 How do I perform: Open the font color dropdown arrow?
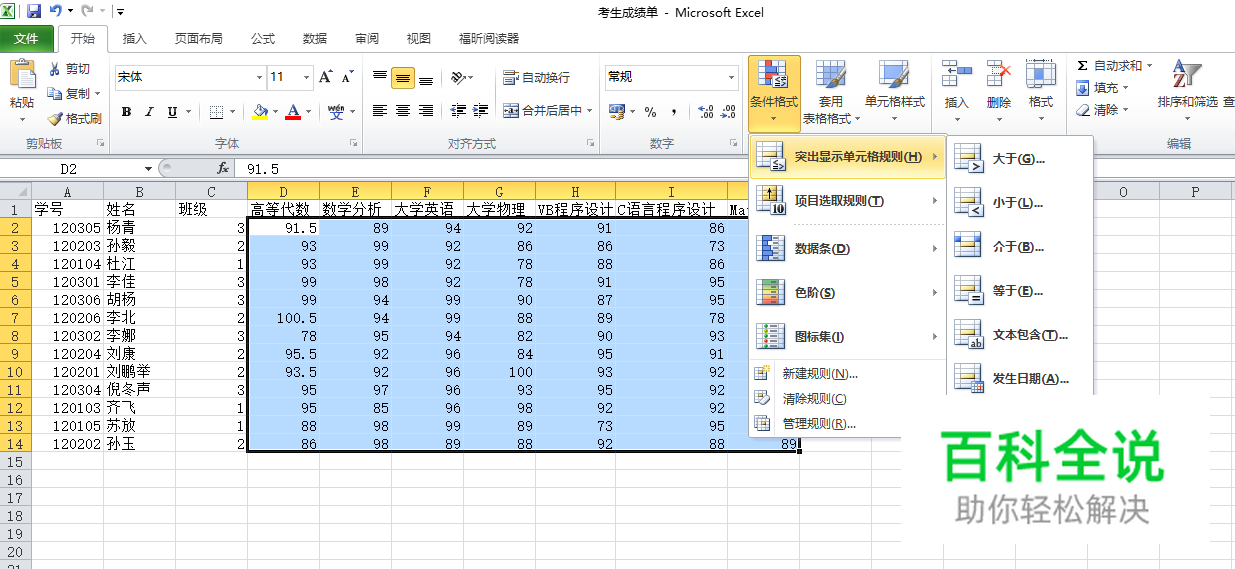click(x=308, y=112)
